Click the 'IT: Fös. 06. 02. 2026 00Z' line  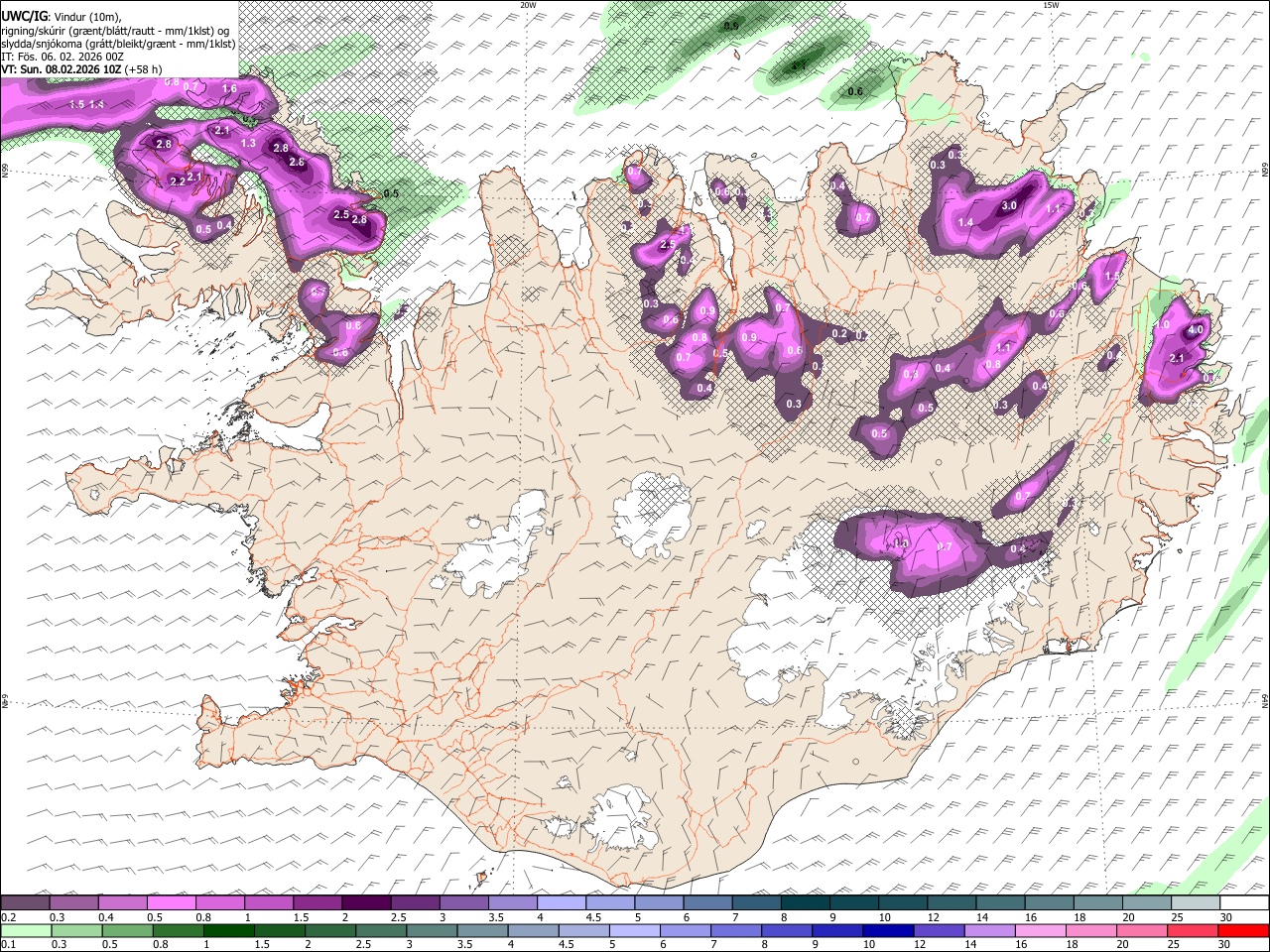pos(63,57)
